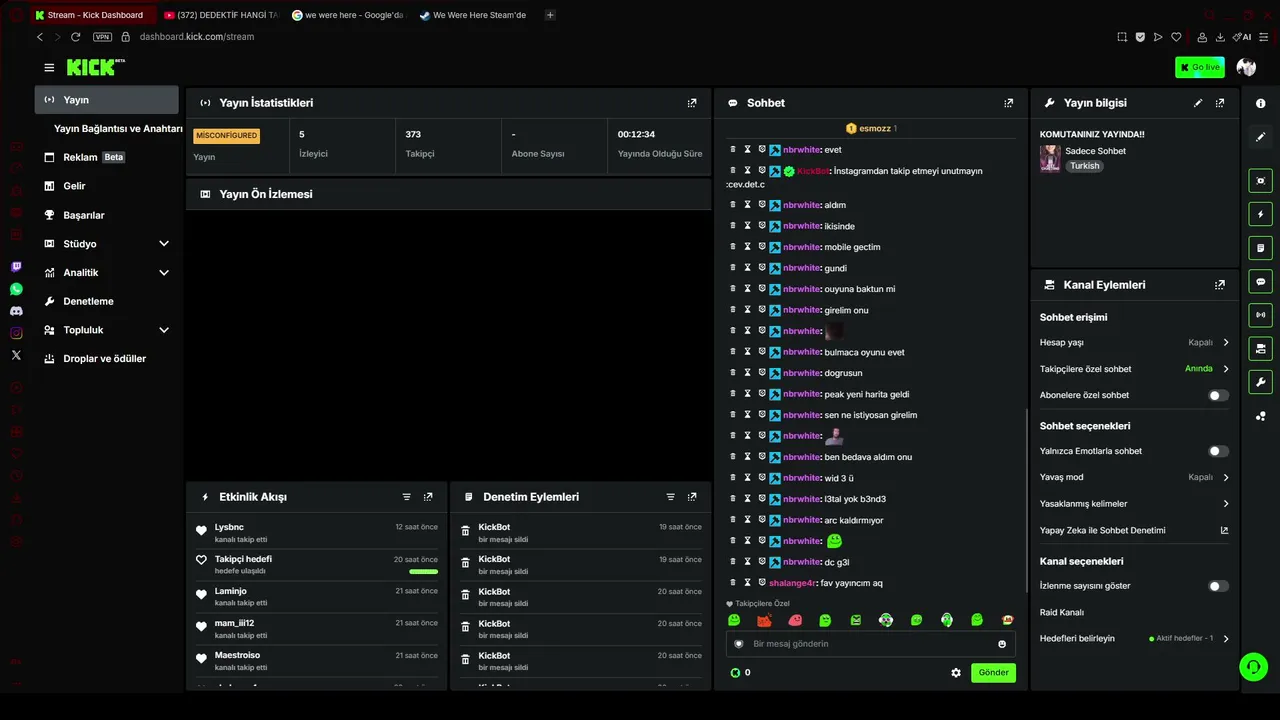Open WhatsApp from browser sidebar
1280x720 pixels.
click(x=16, y=289)
